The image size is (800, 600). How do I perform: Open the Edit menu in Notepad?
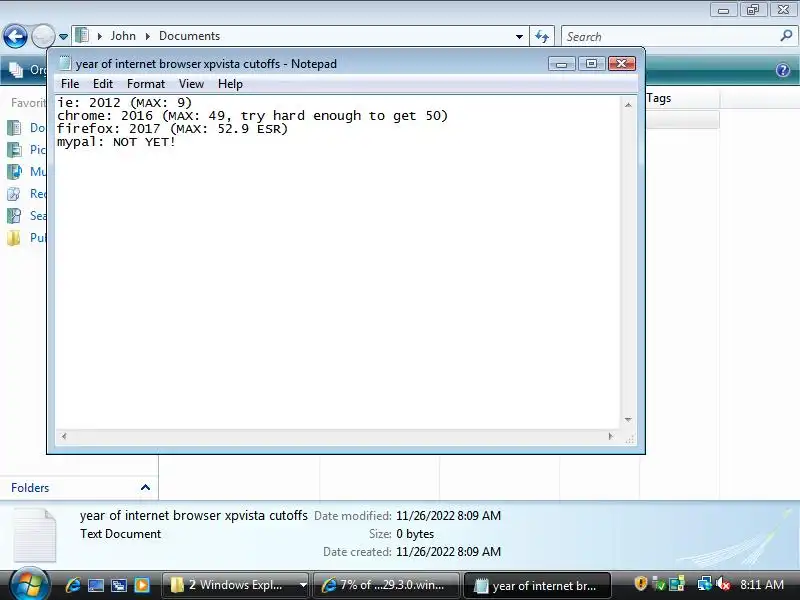pyautogui.click(x=103, y=84)
